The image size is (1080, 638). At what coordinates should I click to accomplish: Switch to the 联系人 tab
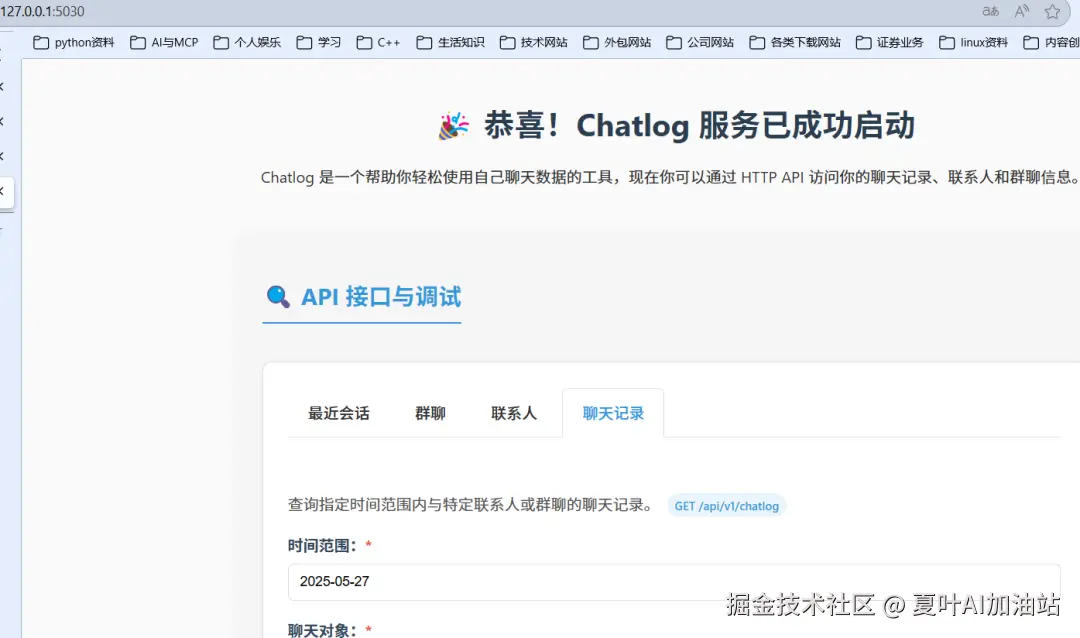[x=514, y=413]
